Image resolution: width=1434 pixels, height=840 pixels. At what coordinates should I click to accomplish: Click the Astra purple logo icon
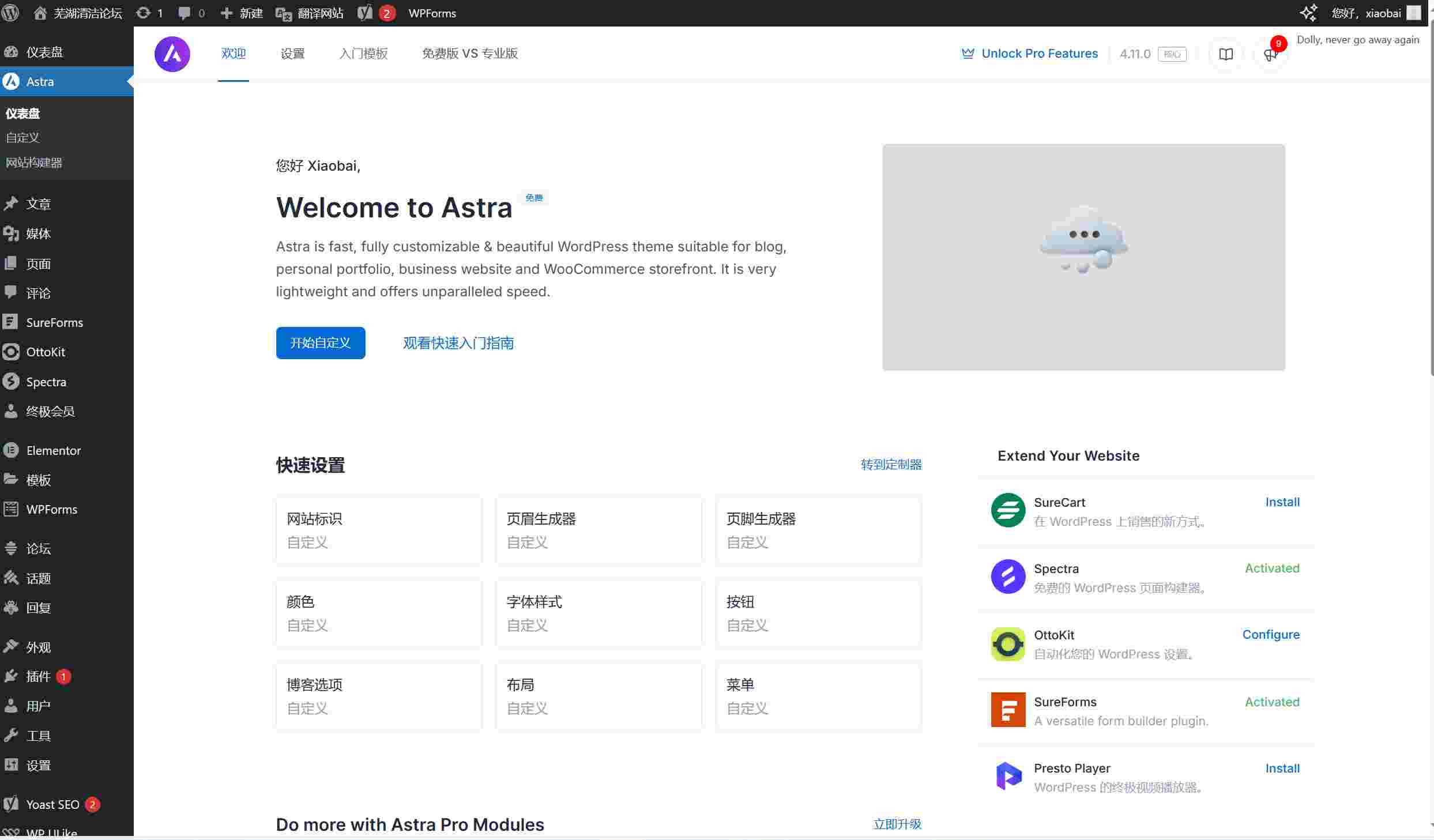point(172,54)
